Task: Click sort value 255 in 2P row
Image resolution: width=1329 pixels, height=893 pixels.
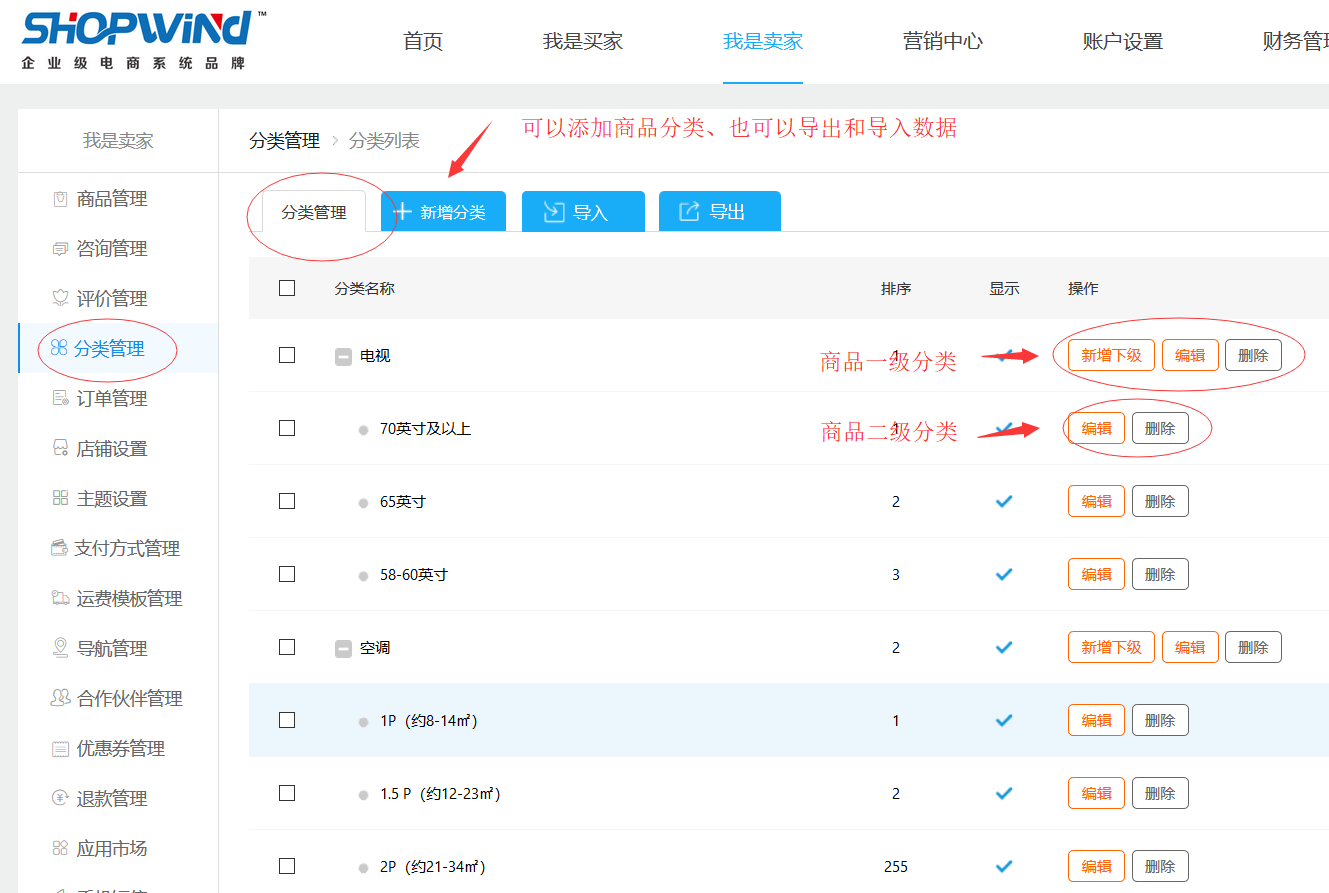Action: tap(896, 866)
